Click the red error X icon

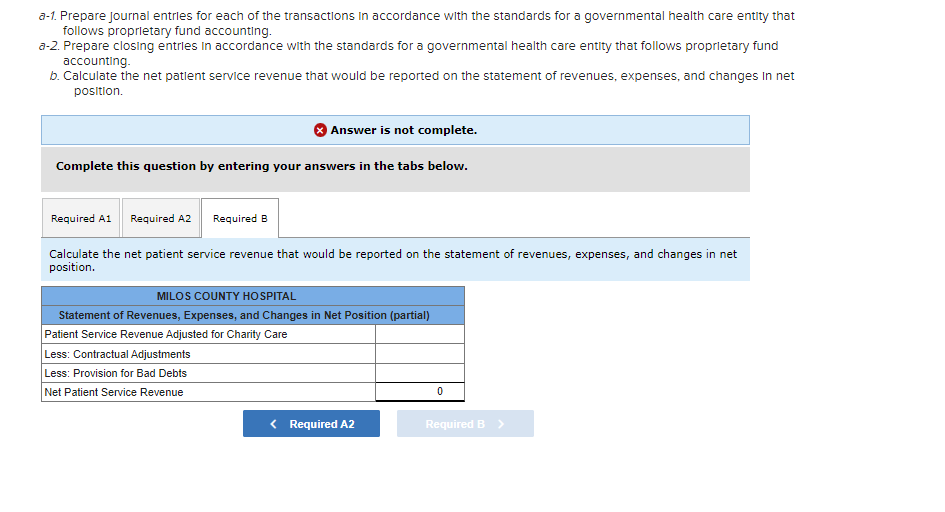(320, 130)
